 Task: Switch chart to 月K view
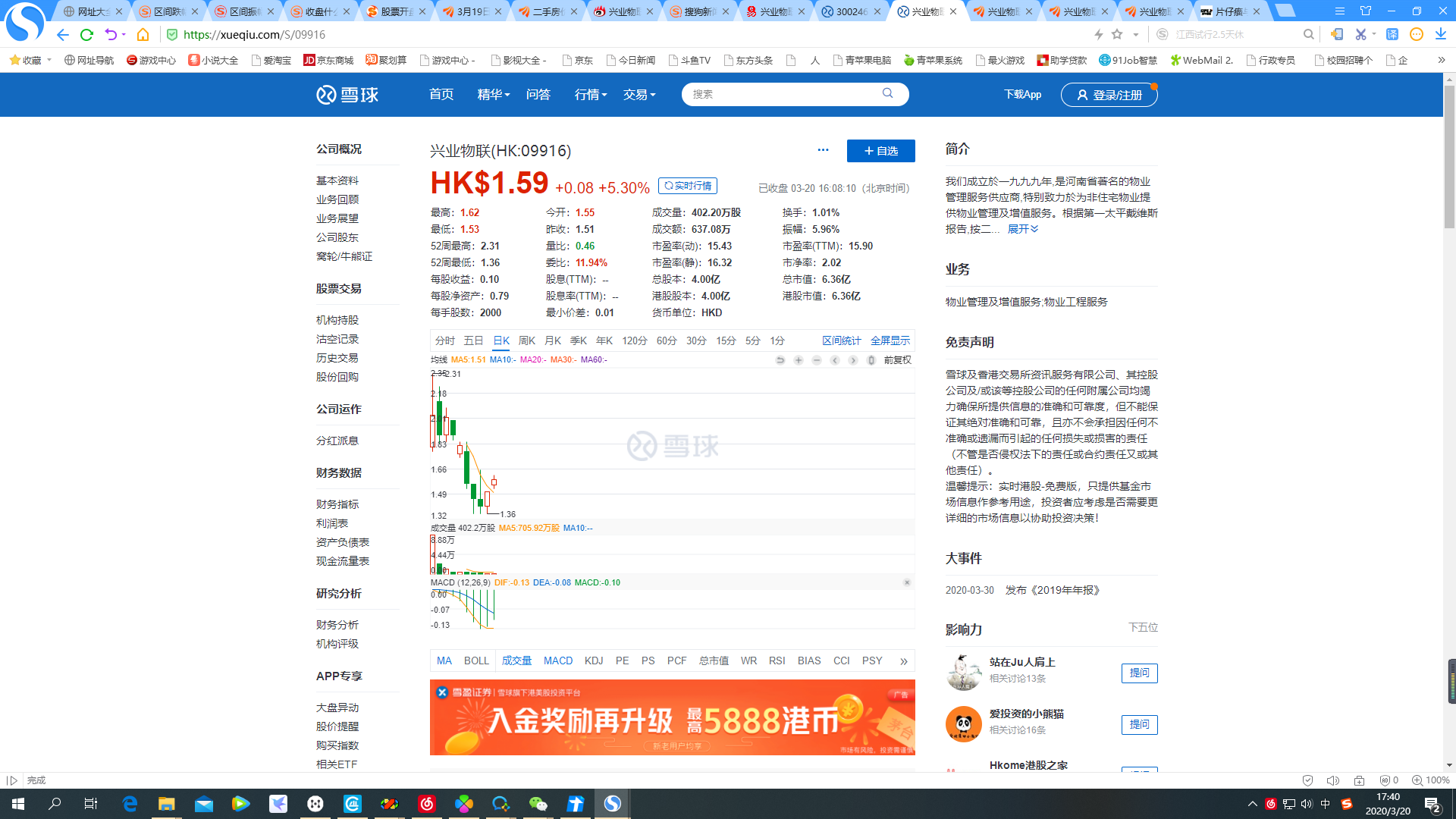click(553, 340)
